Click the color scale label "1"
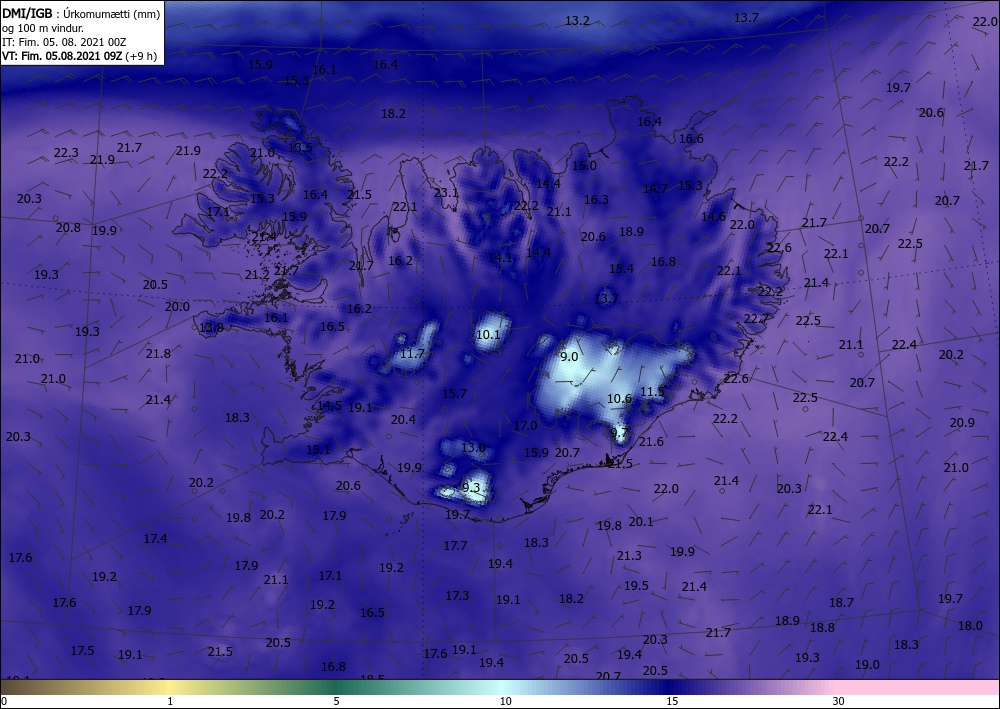Image resolution: width=1000 pixels, height=709 pixels. pyautogui.click(x=170, y=701)
